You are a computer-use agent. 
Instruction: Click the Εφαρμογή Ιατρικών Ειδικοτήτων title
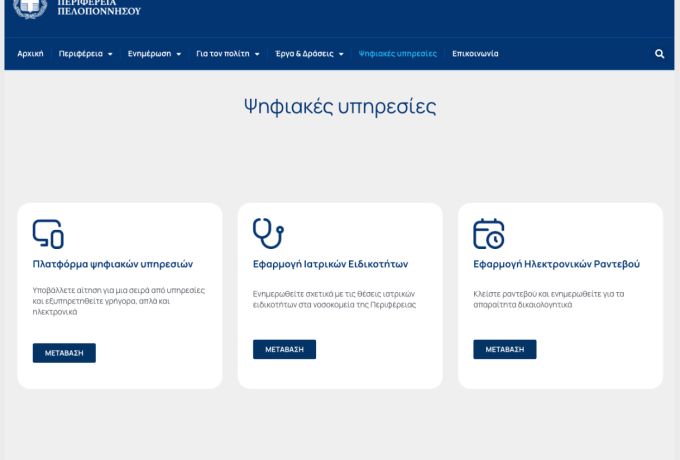click(x=330, y=265)
